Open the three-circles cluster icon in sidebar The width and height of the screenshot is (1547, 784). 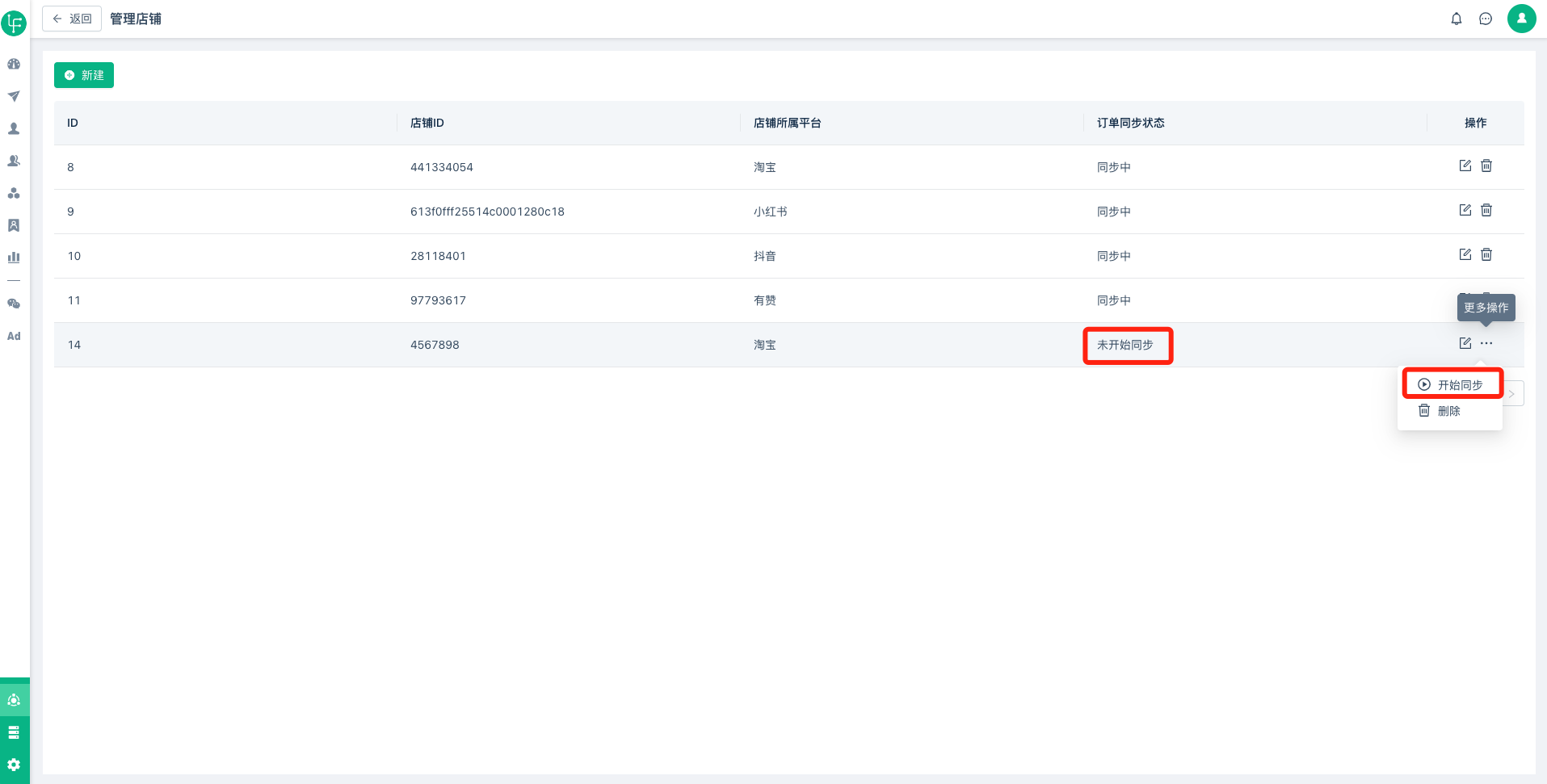tap(14, 193)
